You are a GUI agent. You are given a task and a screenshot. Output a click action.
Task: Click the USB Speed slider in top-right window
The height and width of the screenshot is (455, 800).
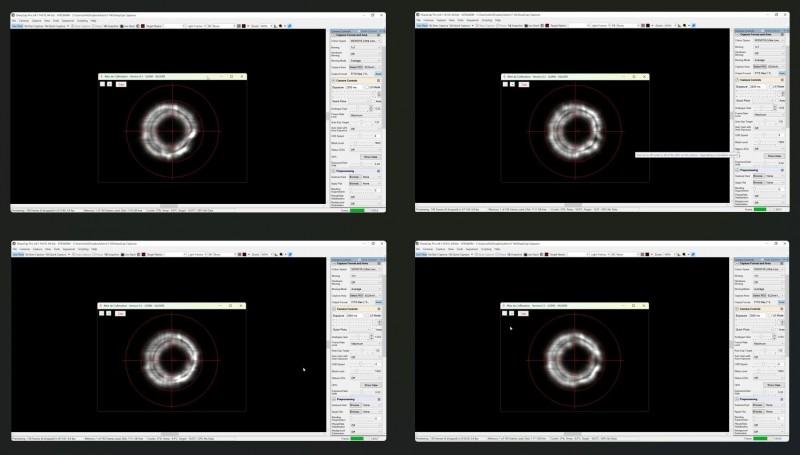point(763,136)
